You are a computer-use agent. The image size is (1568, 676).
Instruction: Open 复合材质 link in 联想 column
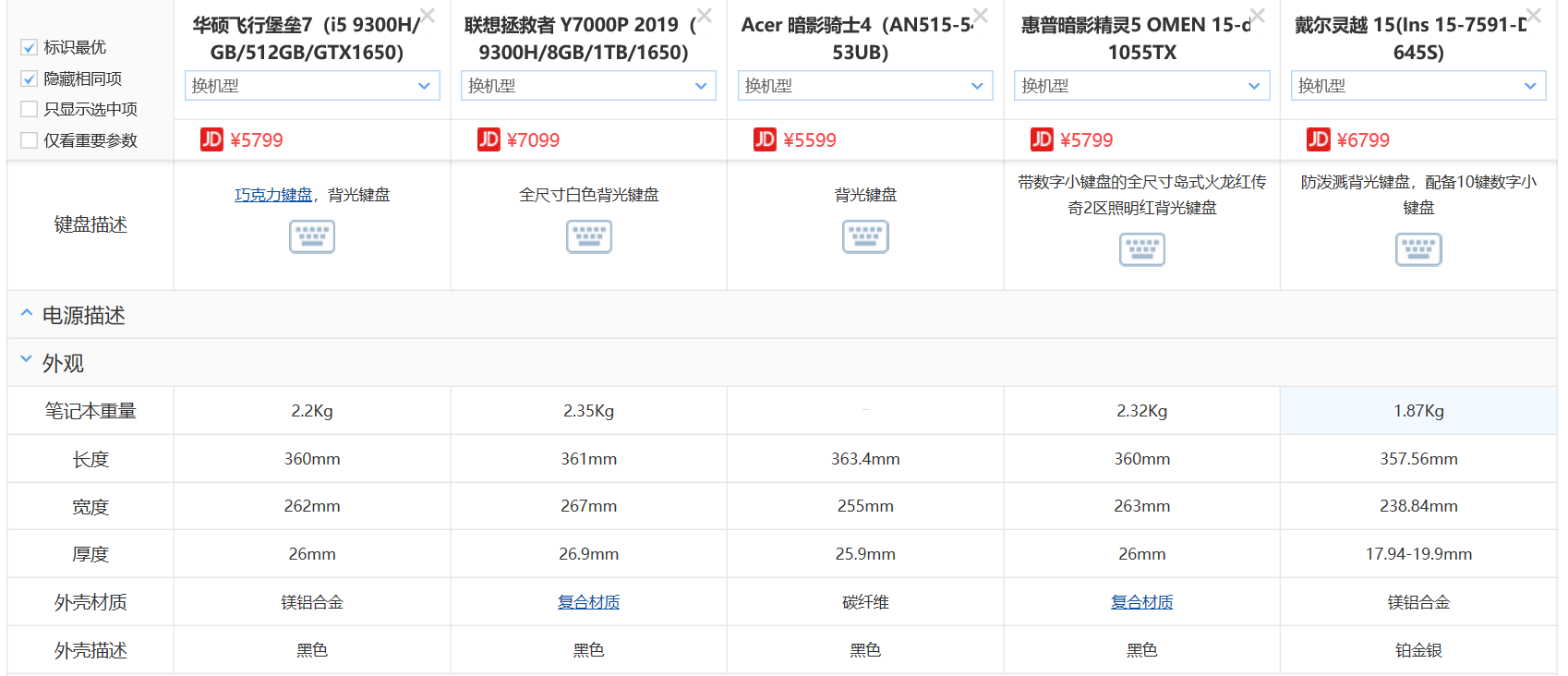pos(589,602)
